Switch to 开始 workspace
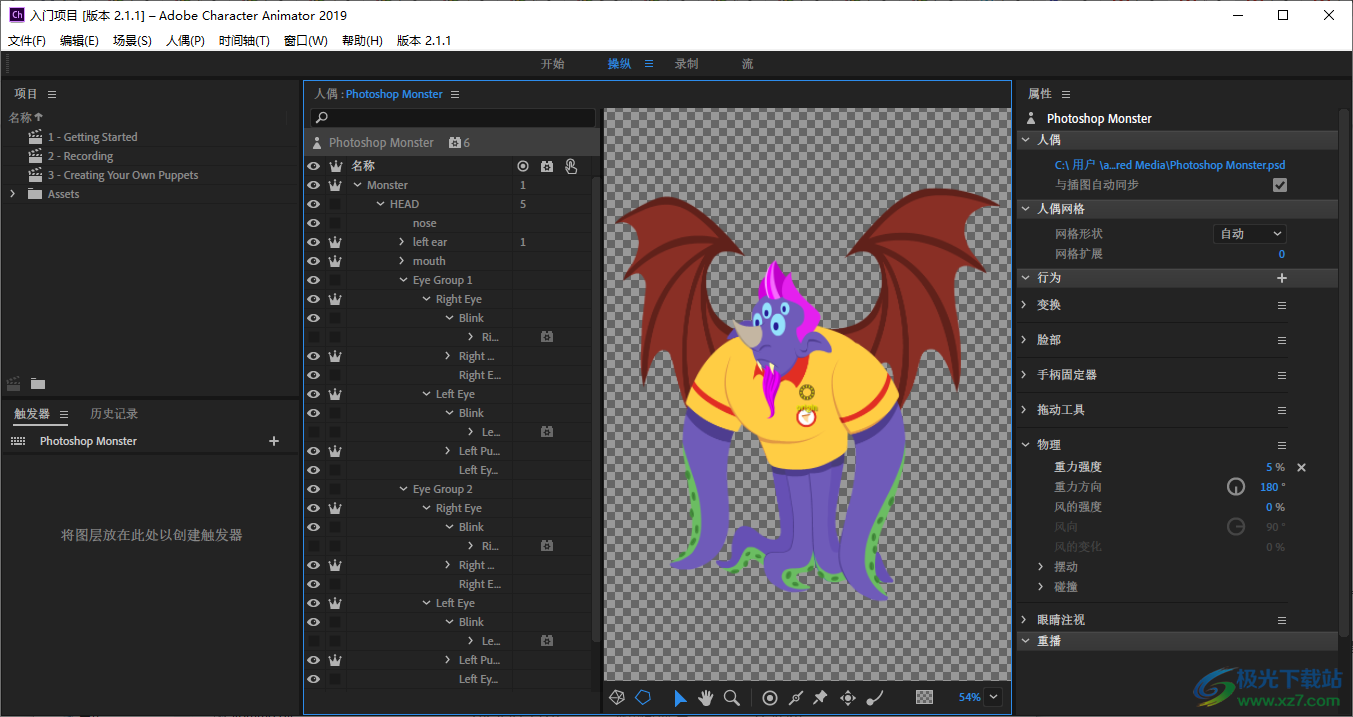This screenshot has width=1353, height=717. 553,64
